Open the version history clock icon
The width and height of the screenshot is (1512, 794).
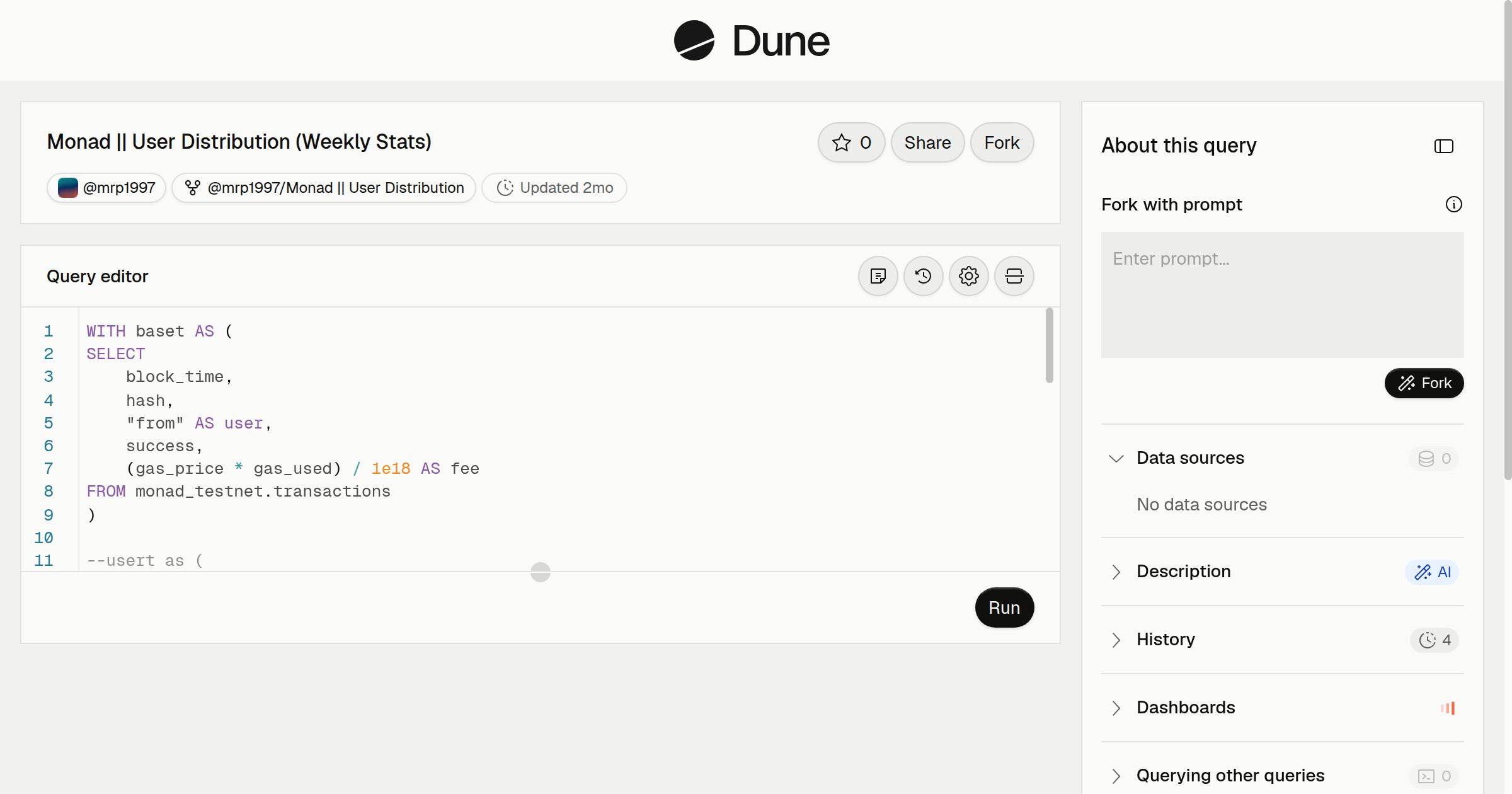923,276
